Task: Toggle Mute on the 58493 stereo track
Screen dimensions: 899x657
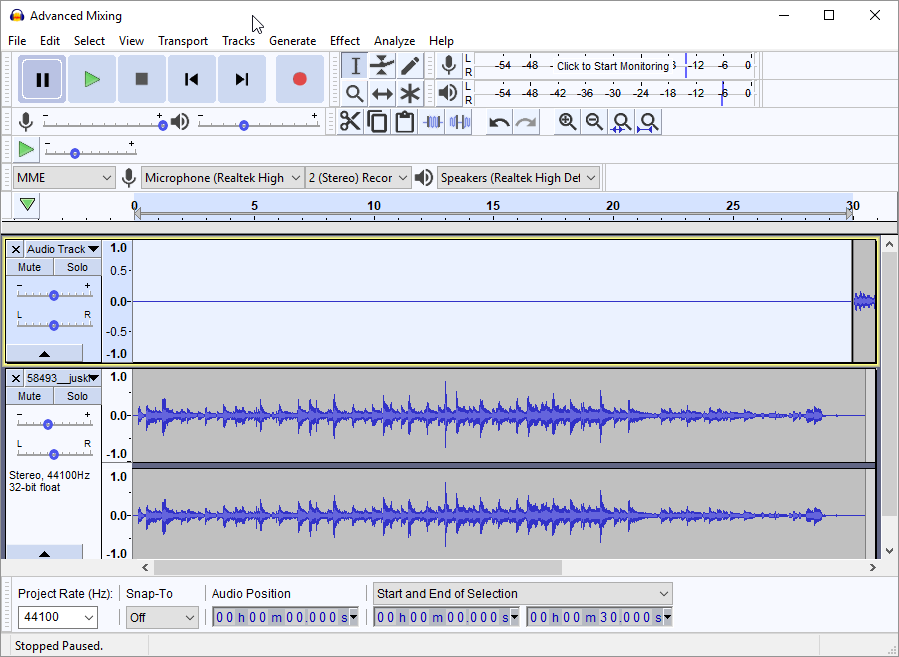Action: (30, 396)
